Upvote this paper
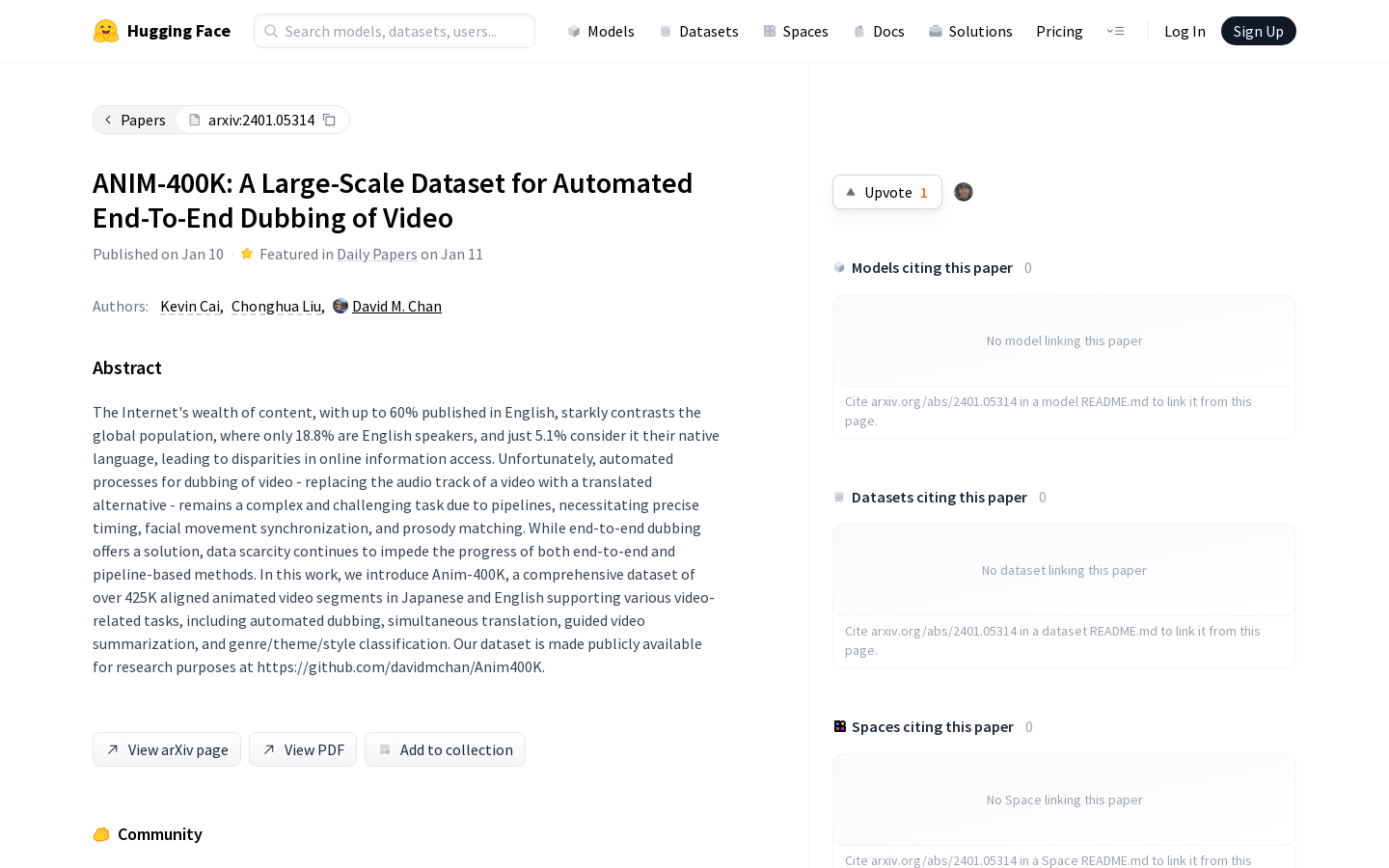The height and width of the screenshot is (868, 1389). coord(887,192)
